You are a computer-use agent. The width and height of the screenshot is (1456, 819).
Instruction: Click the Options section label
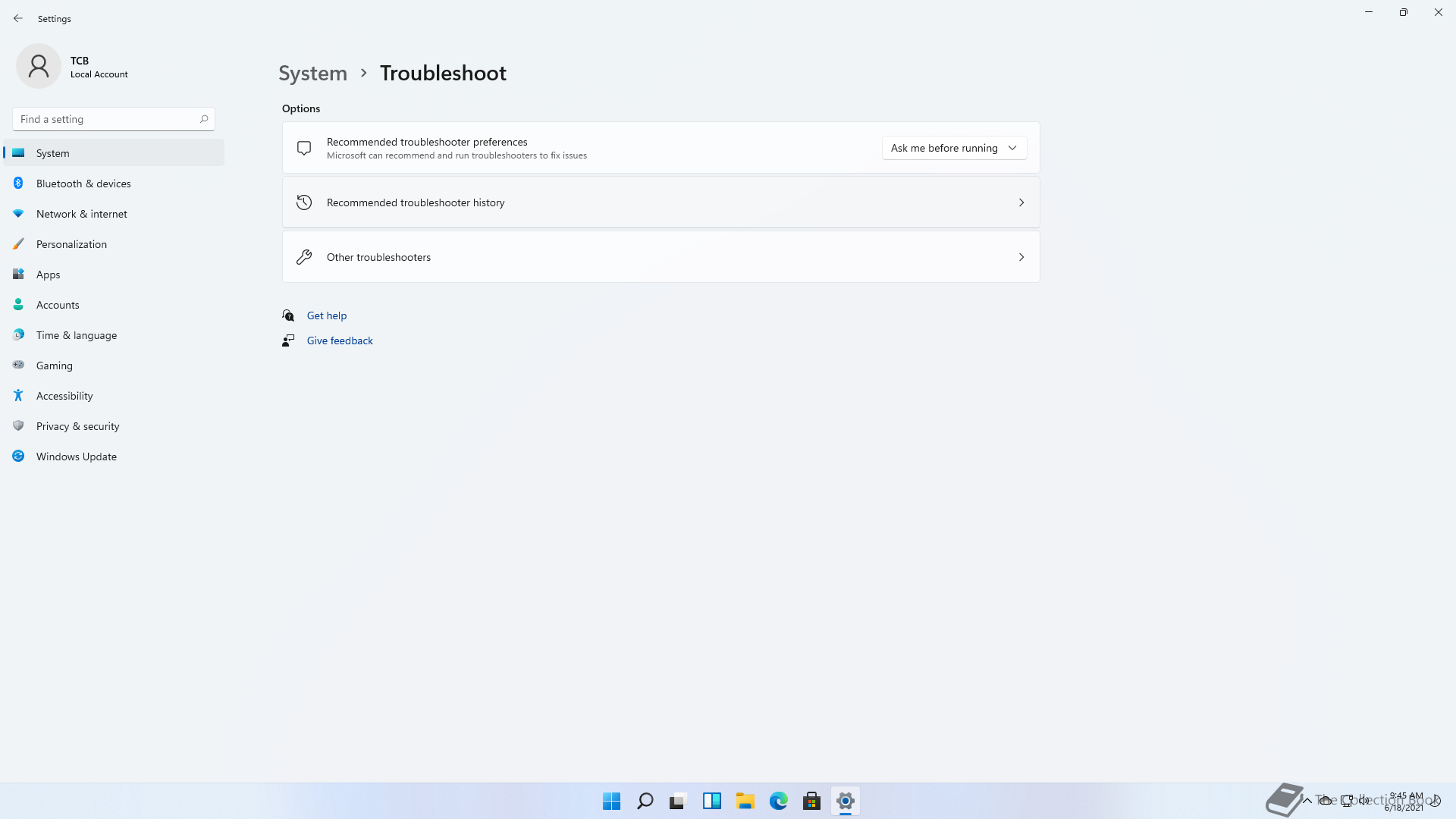click(301, 108)
